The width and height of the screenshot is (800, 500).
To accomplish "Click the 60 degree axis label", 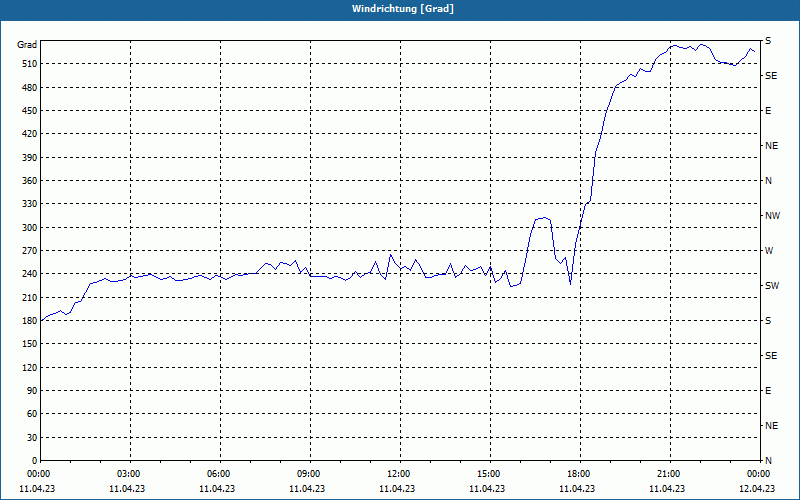I will (31, 414).
